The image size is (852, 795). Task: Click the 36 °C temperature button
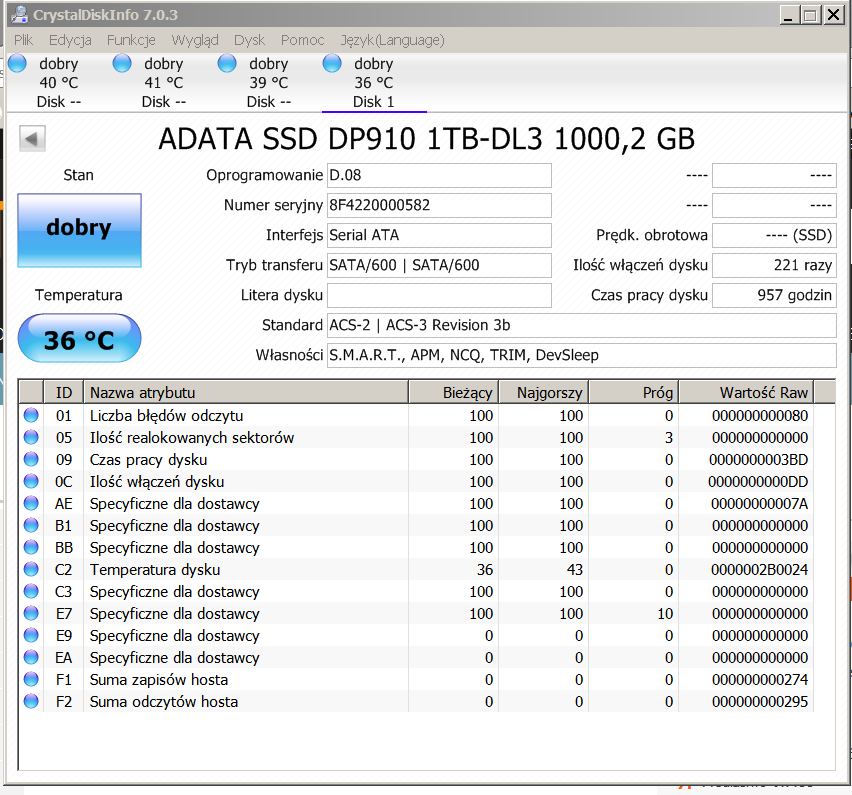pos(79,338)
